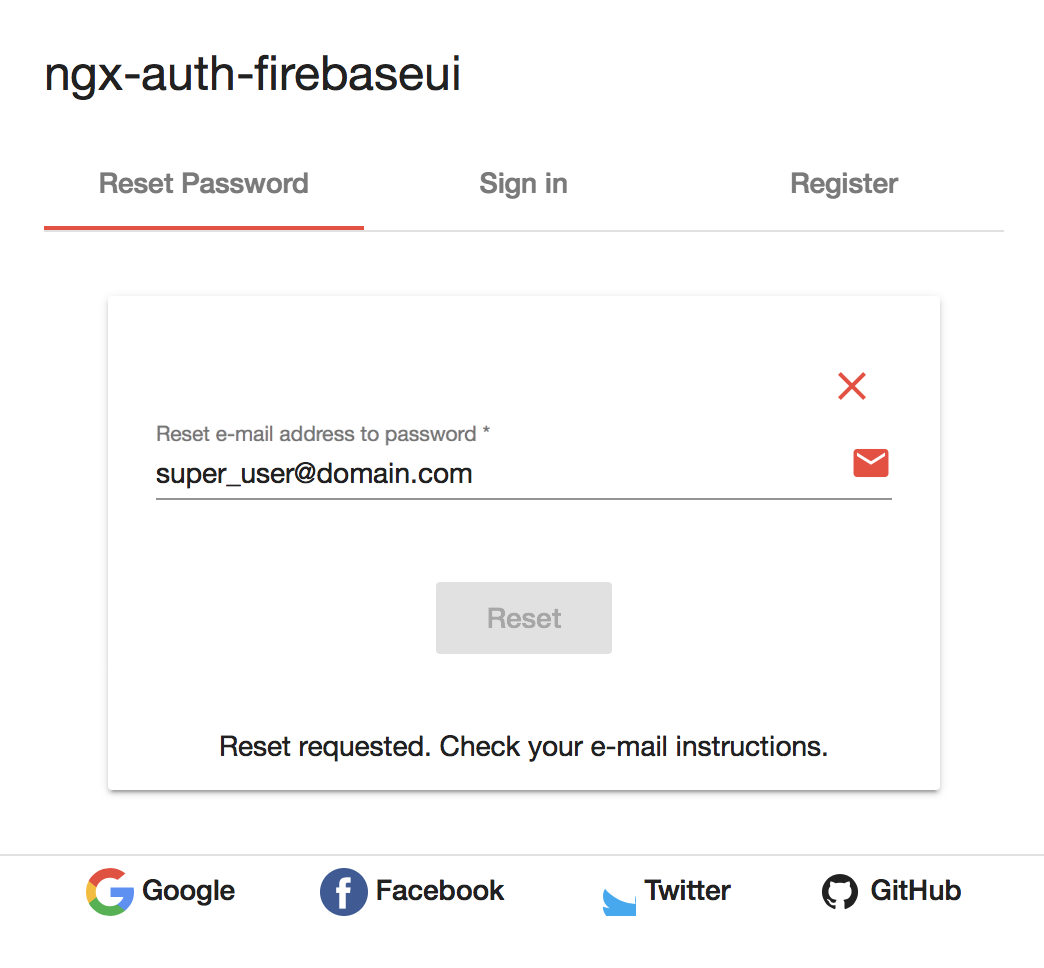Select the GitHub provider logo at footer
This screenshot has height=968, width=1044.
pyautogui.click(x=840, y=891)
